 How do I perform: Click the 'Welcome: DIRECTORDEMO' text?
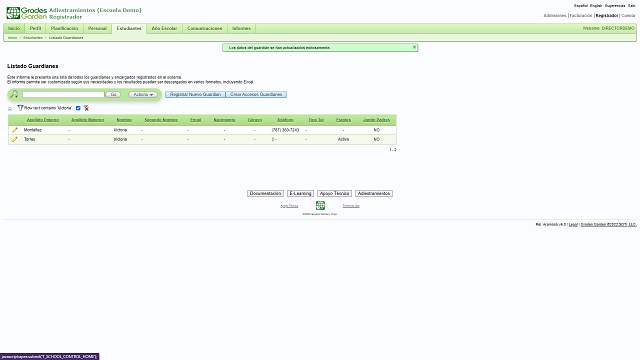click(609, 28)
